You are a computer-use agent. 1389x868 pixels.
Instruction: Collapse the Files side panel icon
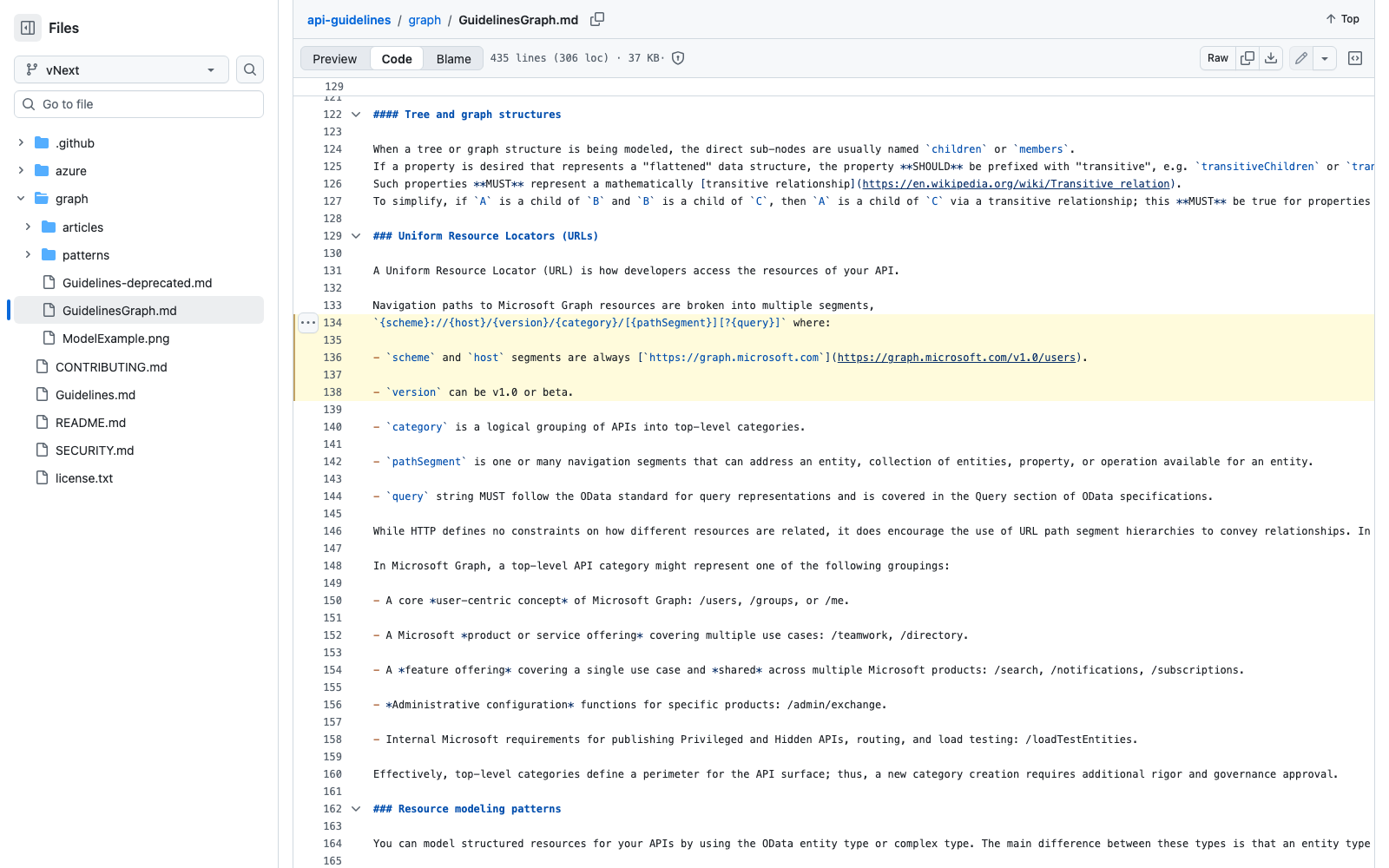pyautogui.click(x=28, y=28)
